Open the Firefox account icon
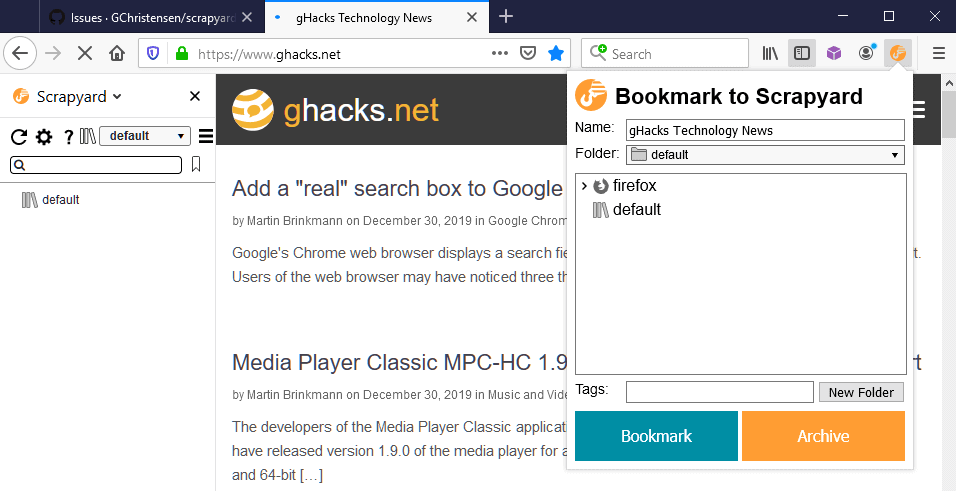This screenshot has height=491, width=956. [x=866, y=54]
